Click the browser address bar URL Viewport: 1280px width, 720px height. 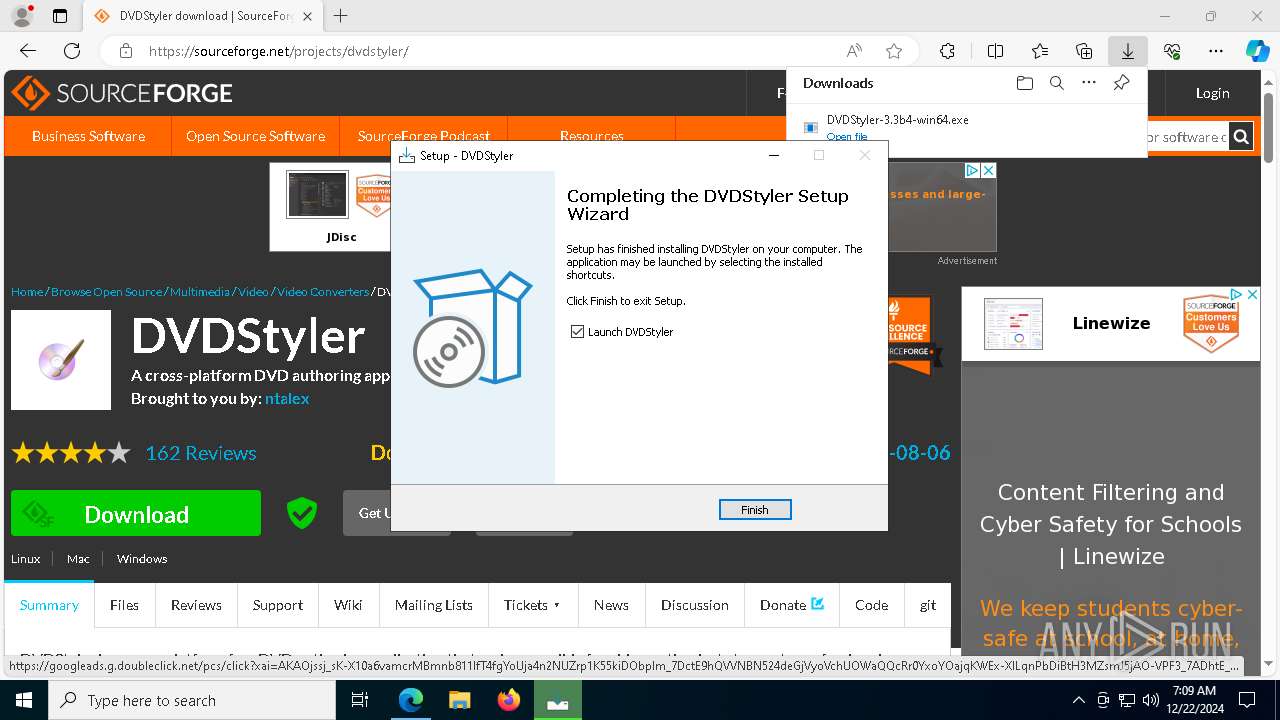coord(278,51)
